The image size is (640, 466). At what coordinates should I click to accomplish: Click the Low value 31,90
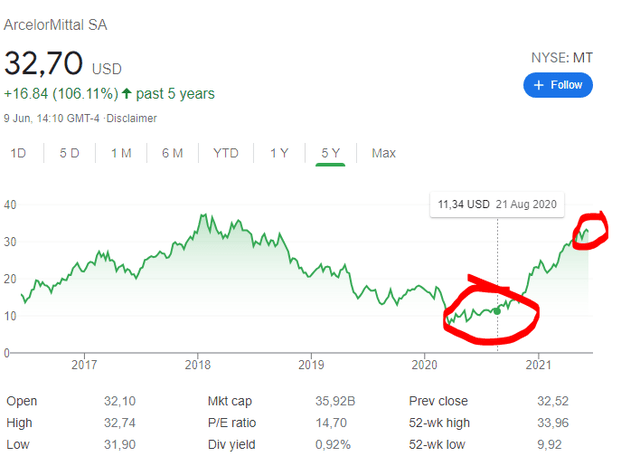120,444
